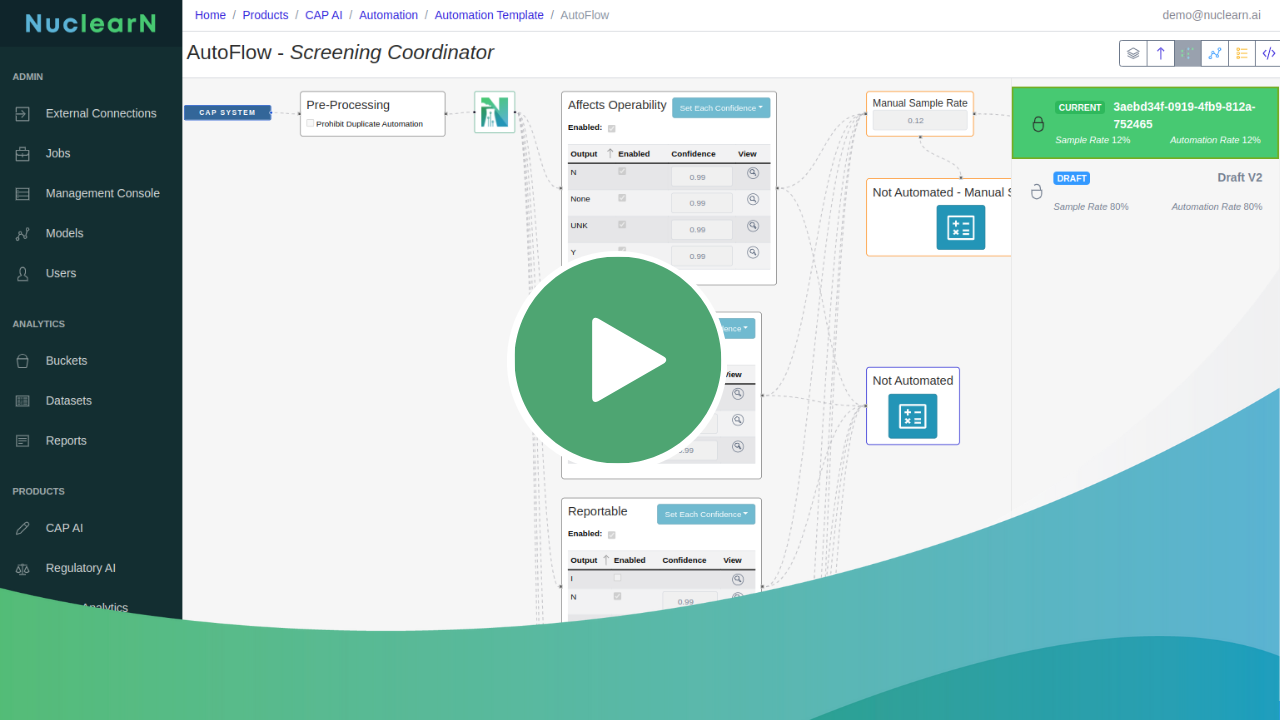
Task: View the UNK output in Affects Operability
Action: click(753, 226)
